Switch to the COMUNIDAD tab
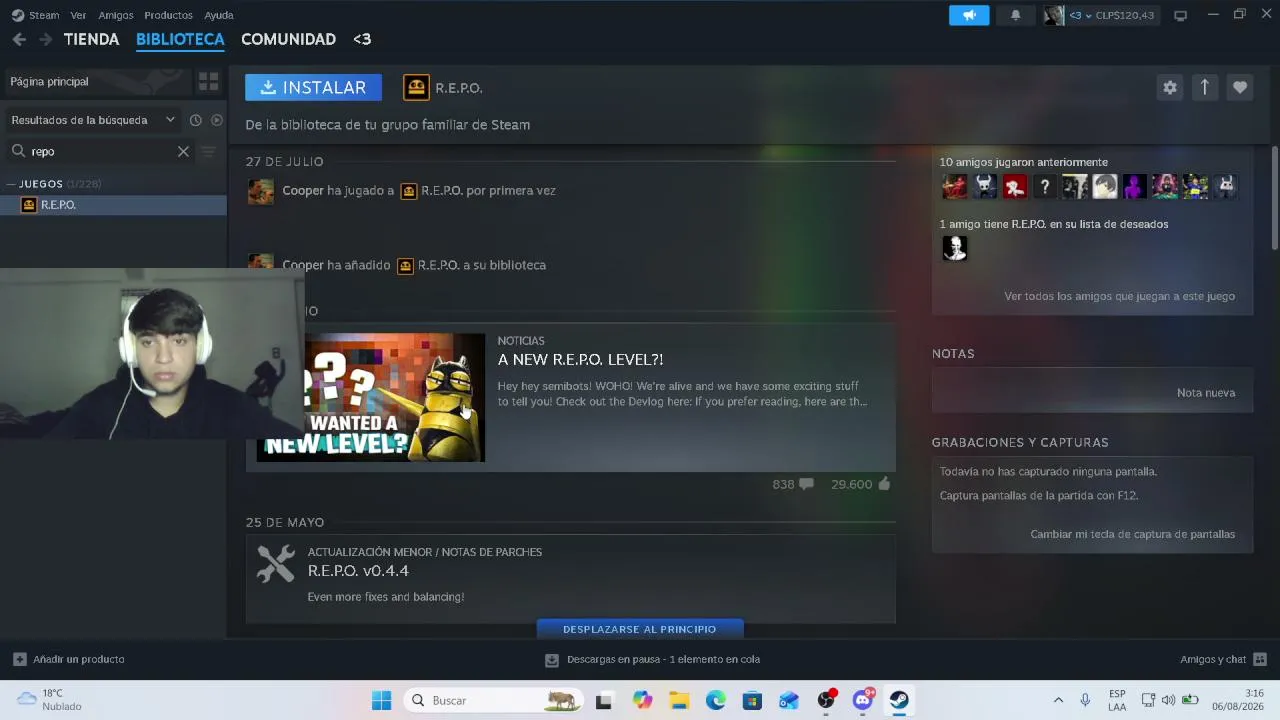Screen dimensions: 1280x720 [x=288, y=39]
